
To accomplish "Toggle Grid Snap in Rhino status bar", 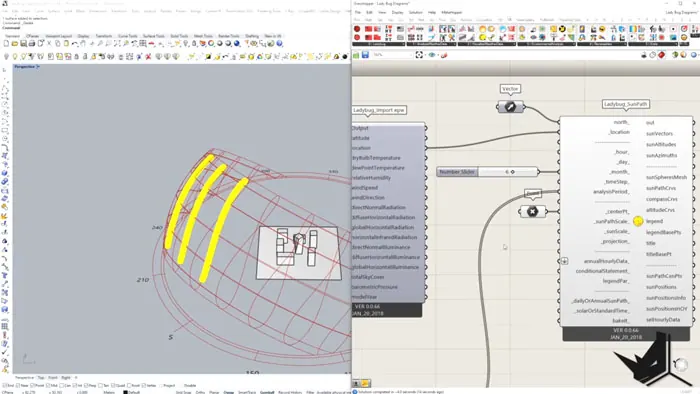I will [x=183, y=392].
